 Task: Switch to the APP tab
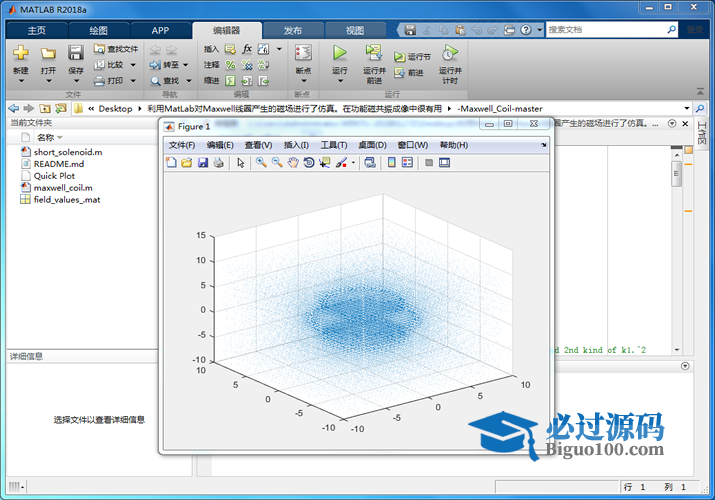coord(161,31)
